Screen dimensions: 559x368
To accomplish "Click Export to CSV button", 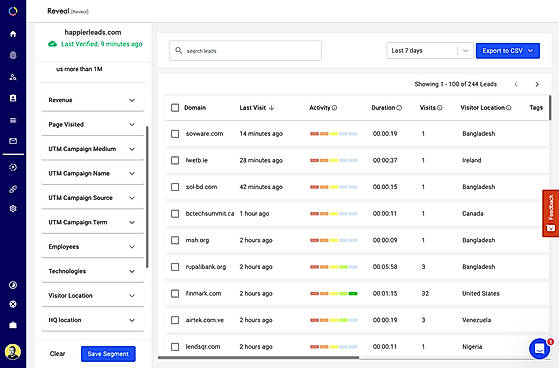I will pos(508,51).
